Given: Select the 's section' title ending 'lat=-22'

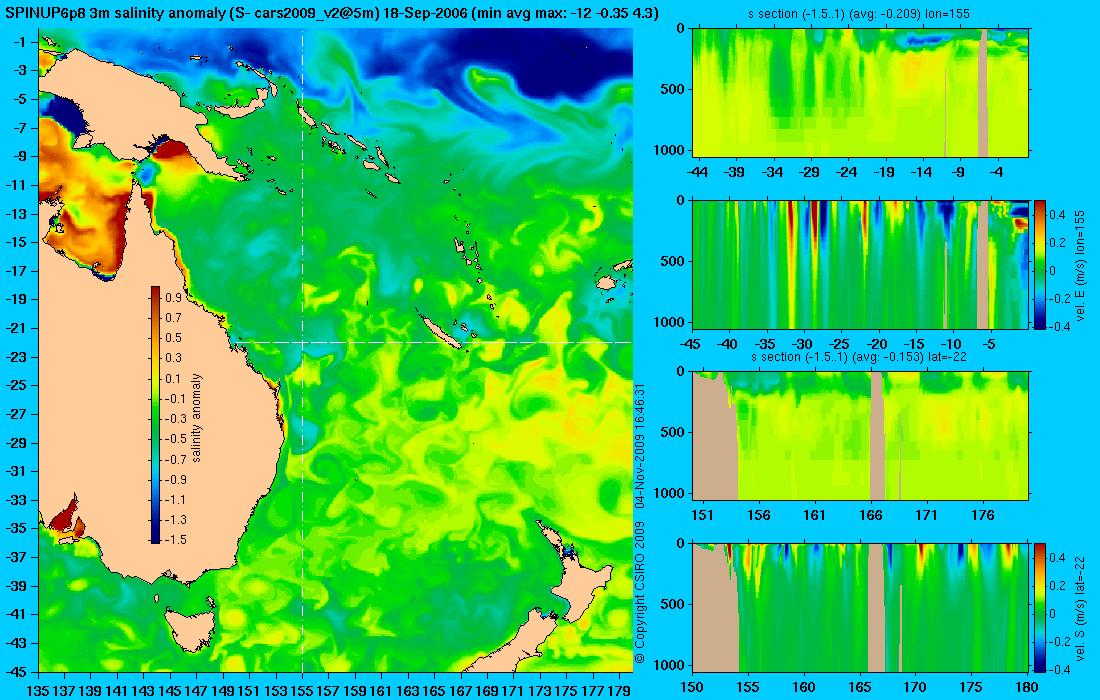Looking at the screenshot, I should pos(859,356).
